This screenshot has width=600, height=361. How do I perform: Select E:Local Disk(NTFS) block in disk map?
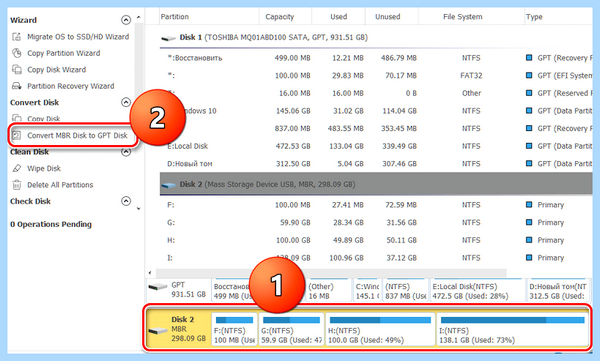pos(477,291)
